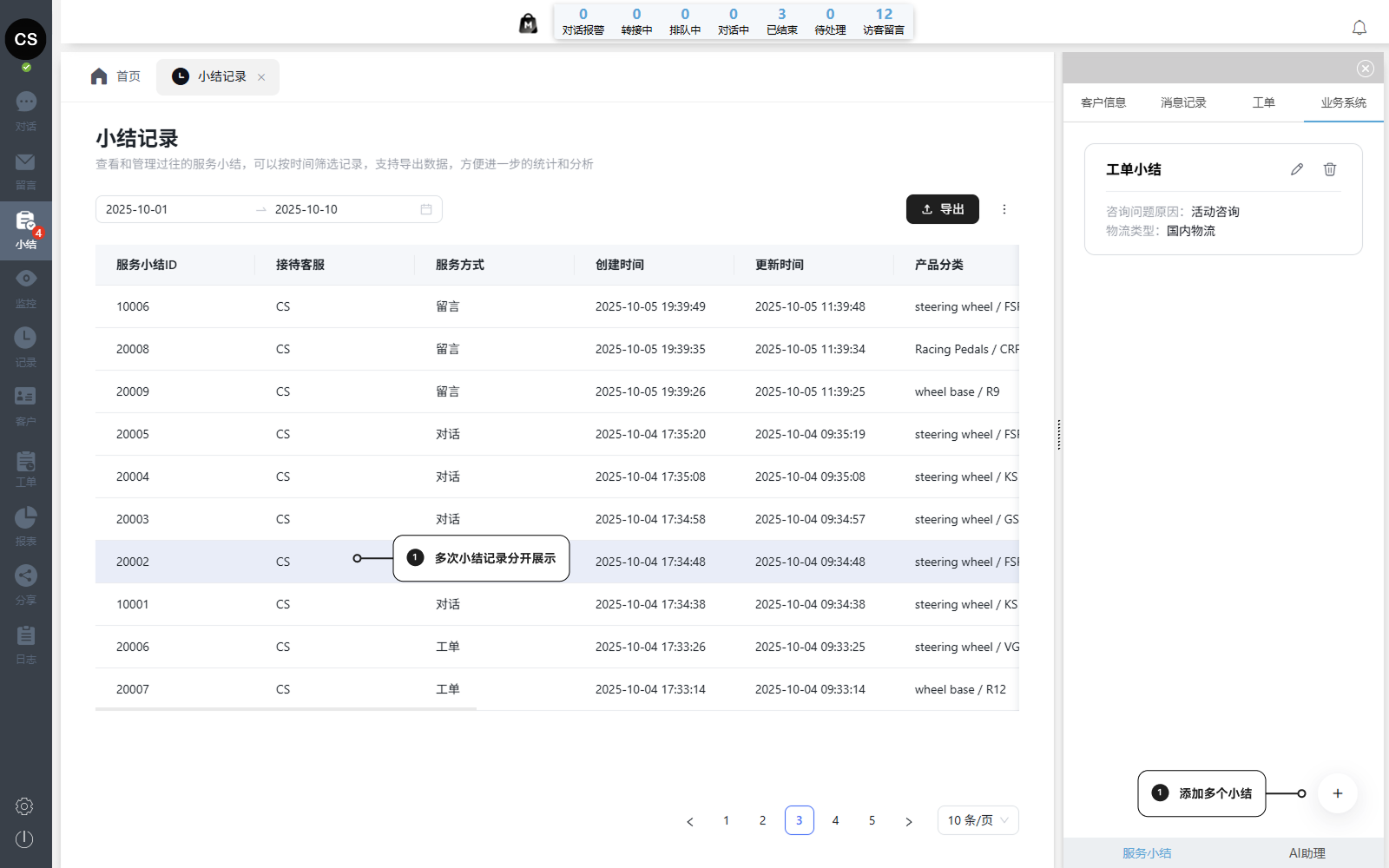This screenshot has height=868, width=1389.
Task: Click the start date field 2025-10-01
Action: (174, 209)
